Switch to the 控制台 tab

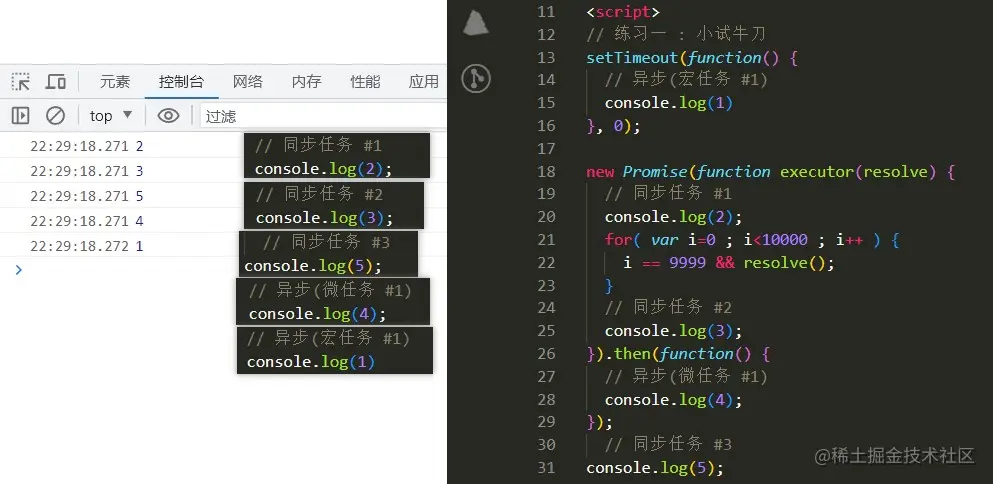tap(181, 82)
